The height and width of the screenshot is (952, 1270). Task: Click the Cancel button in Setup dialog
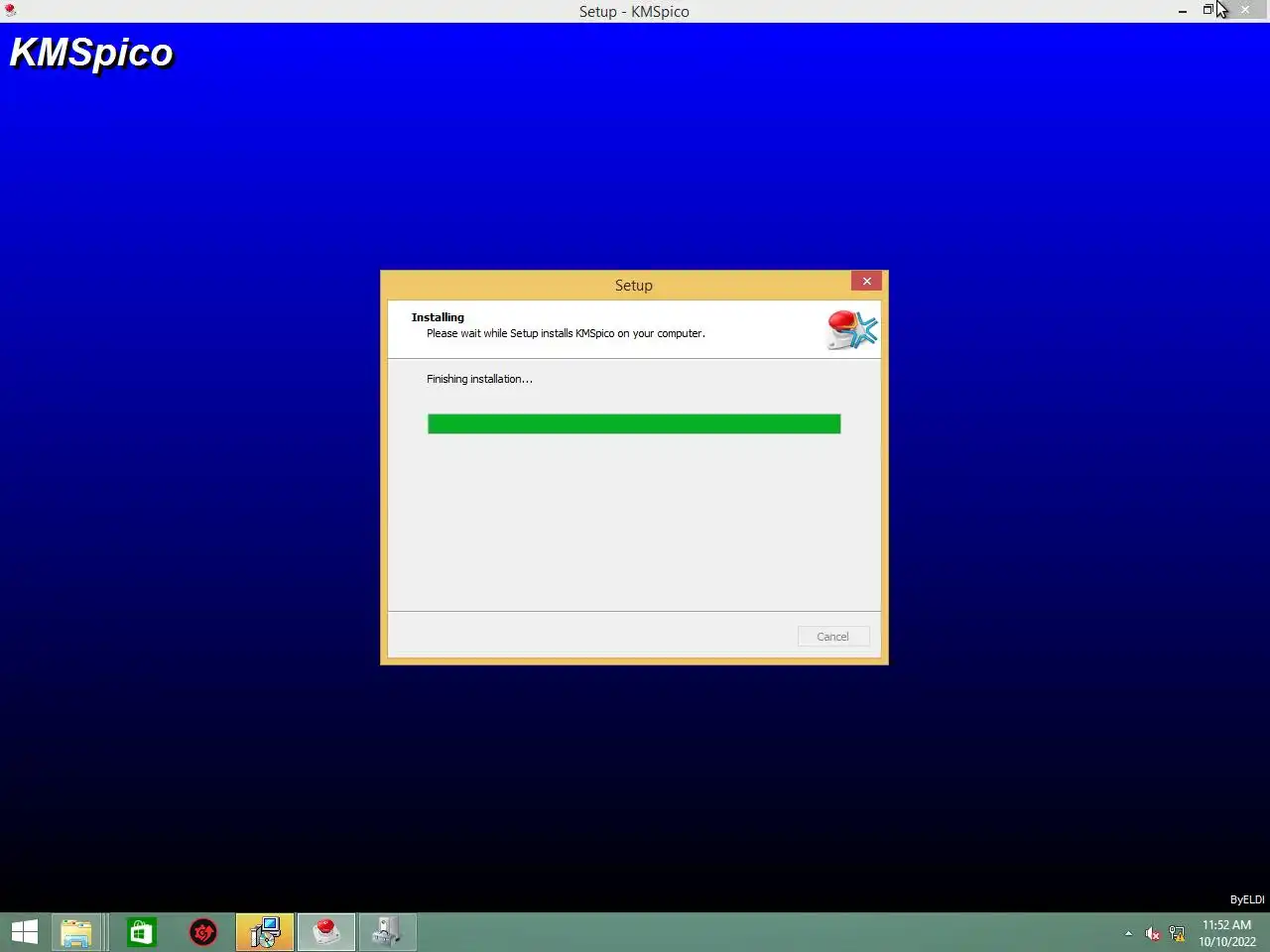833,637
